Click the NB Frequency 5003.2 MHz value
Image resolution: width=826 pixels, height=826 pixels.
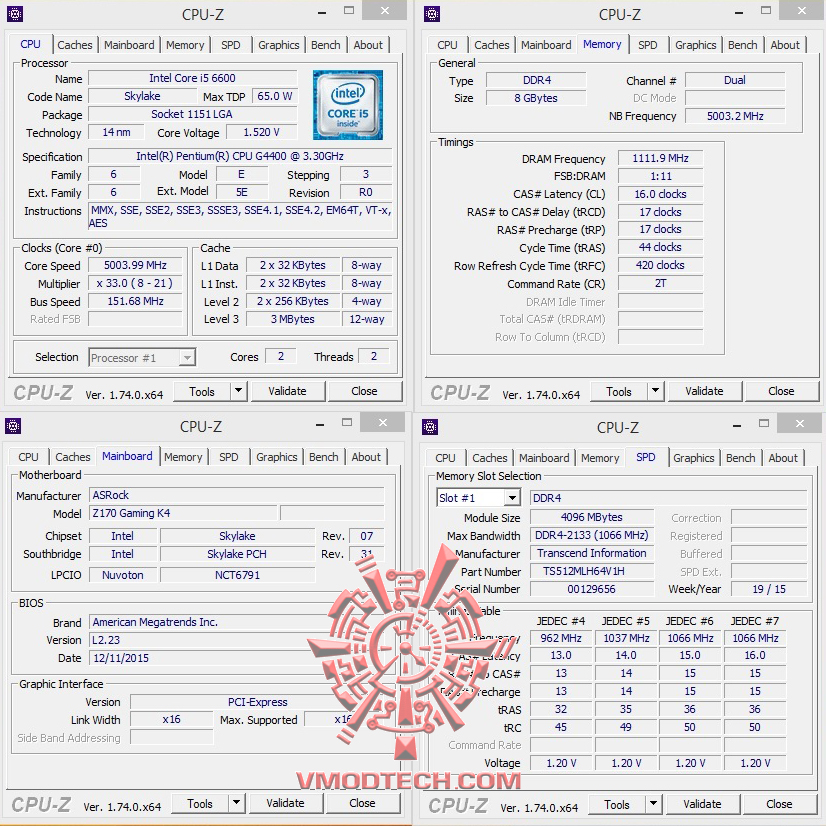(x=735, y=116)
